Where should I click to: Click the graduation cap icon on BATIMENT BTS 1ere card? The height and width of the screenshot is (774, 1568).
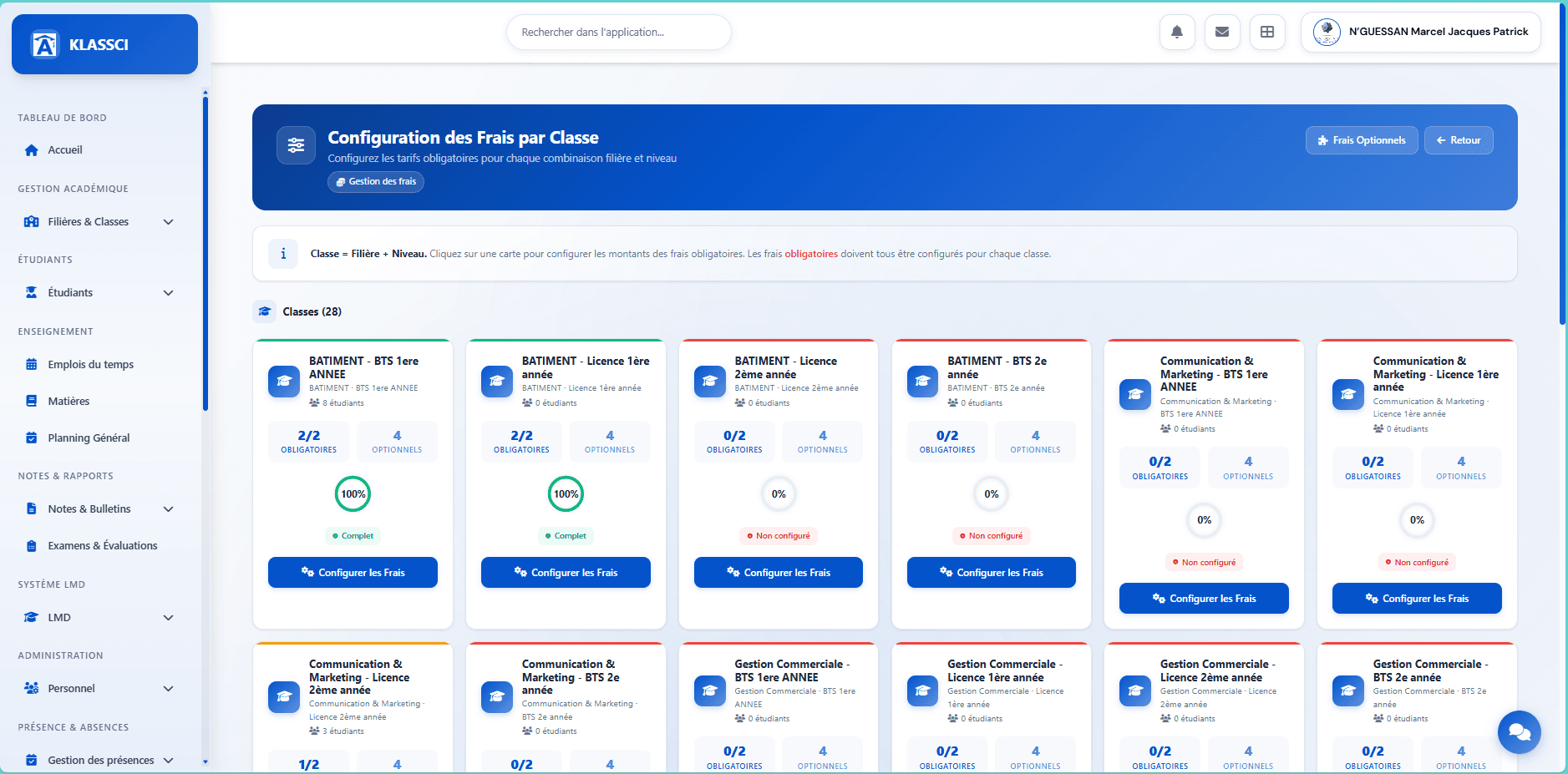point(284,382)
